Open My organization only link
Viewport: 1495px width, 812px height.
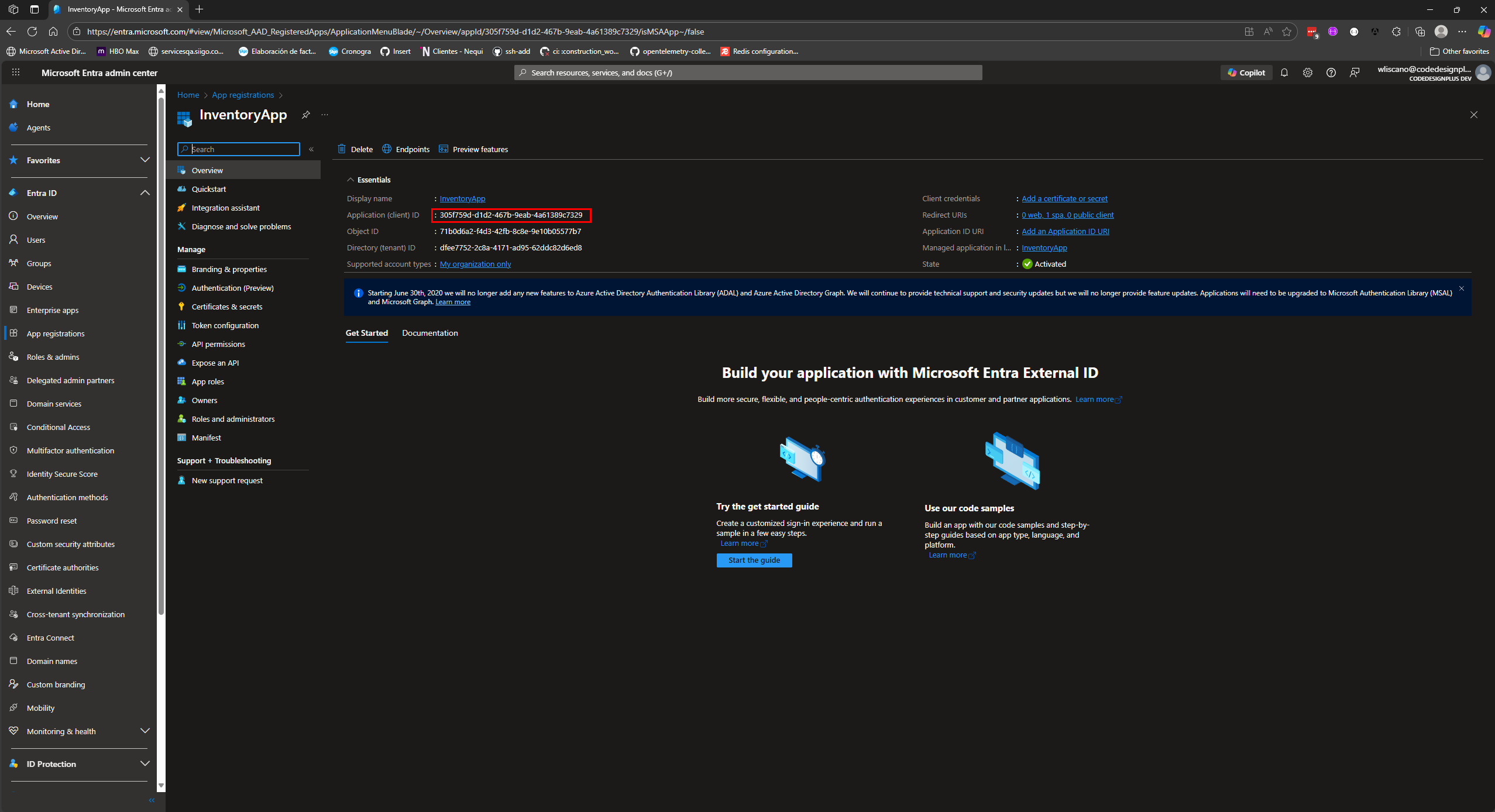475,264
